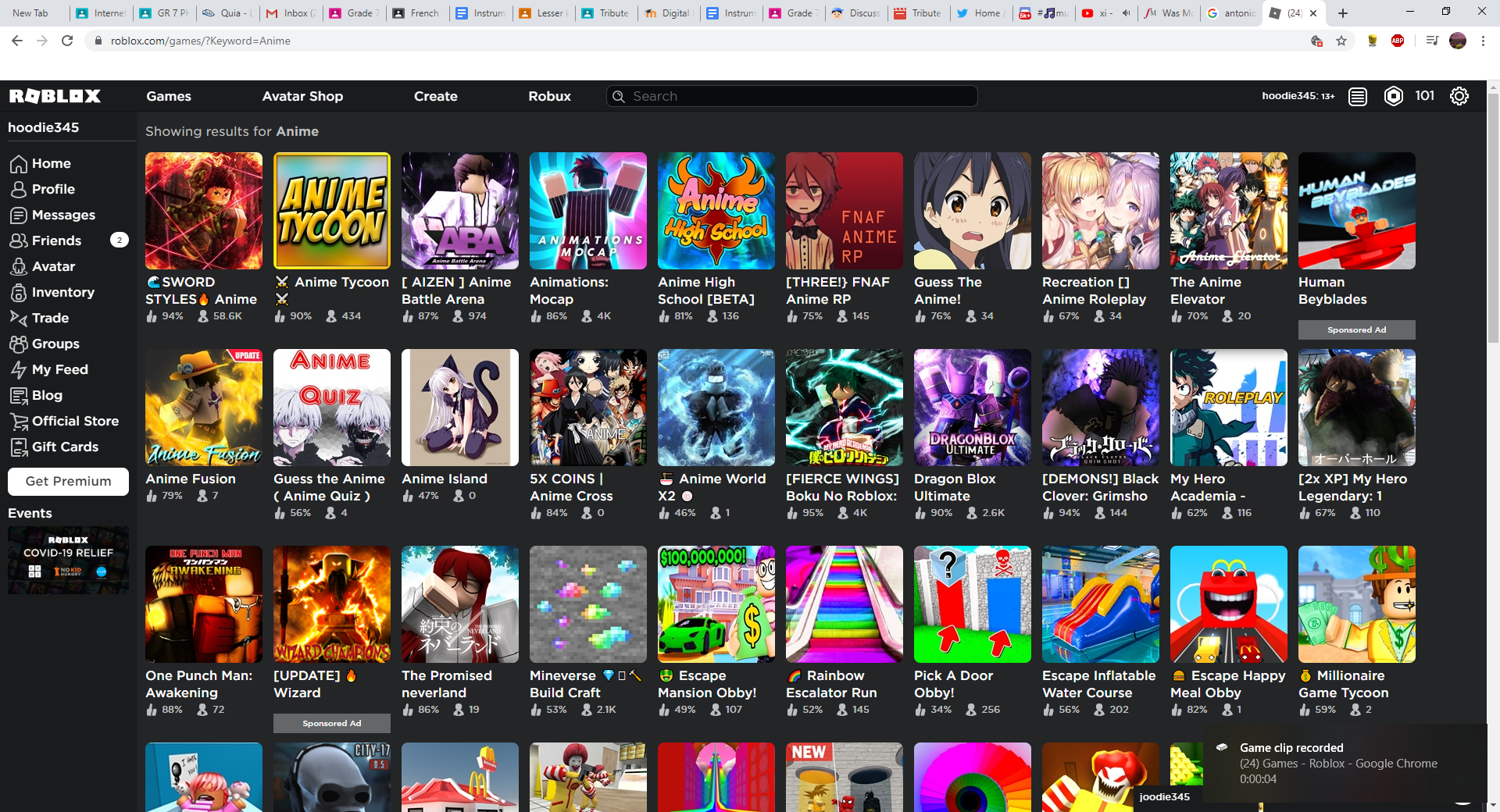The height and width of the screenshot is (812, 1500).
Task: Reload the page with the refresh icon
Action: (67, 41)
